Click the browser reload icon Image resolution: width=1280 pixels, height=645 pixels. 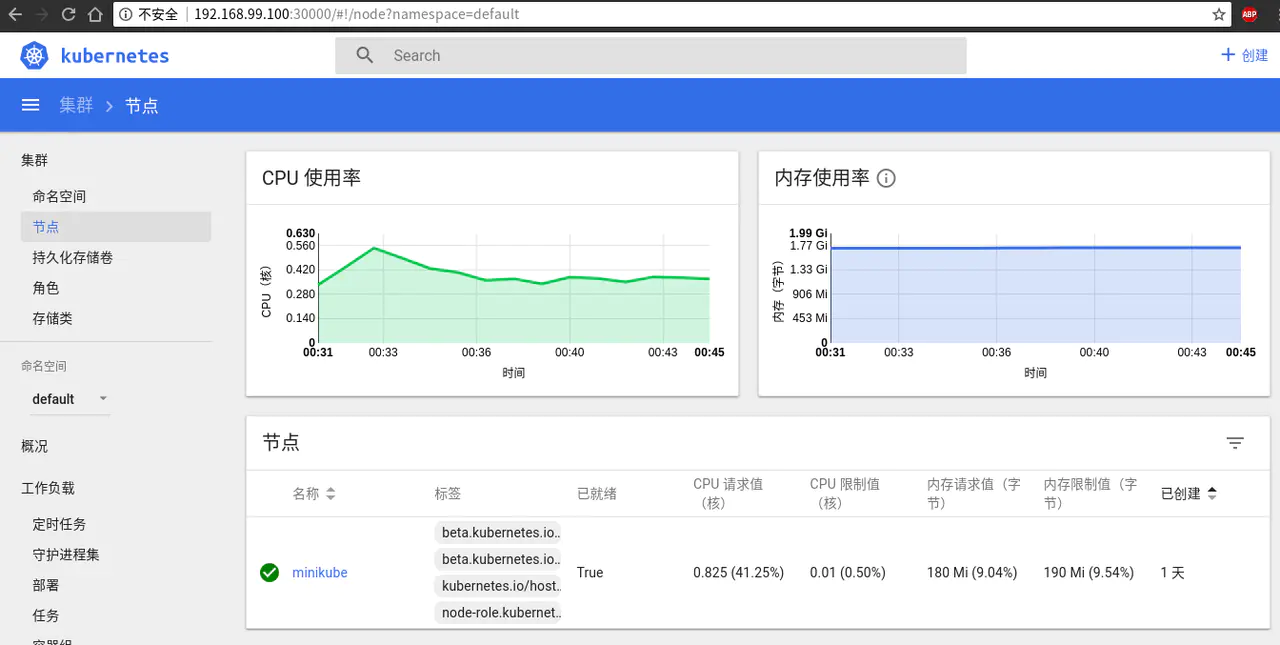(x=68, y=15)
